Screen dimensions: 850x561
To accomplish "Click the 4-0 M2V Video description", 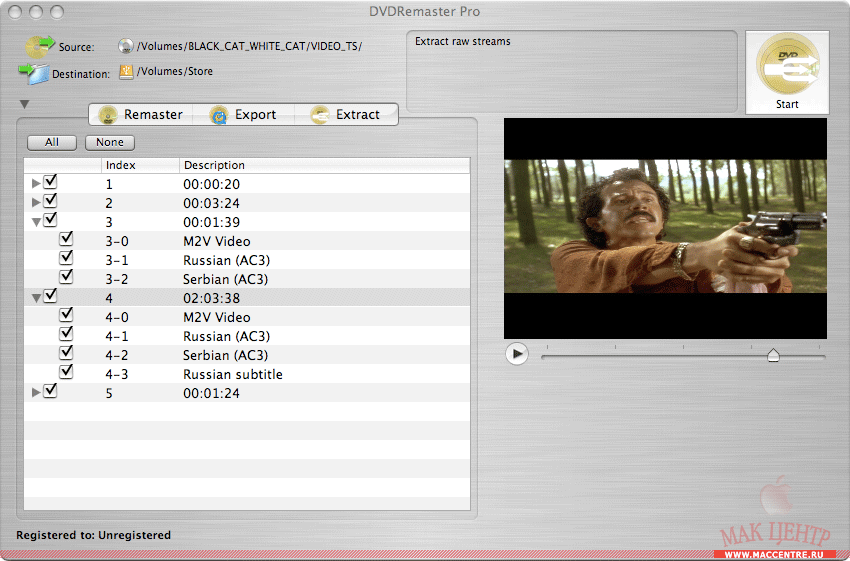I will (x=217, y=317).
